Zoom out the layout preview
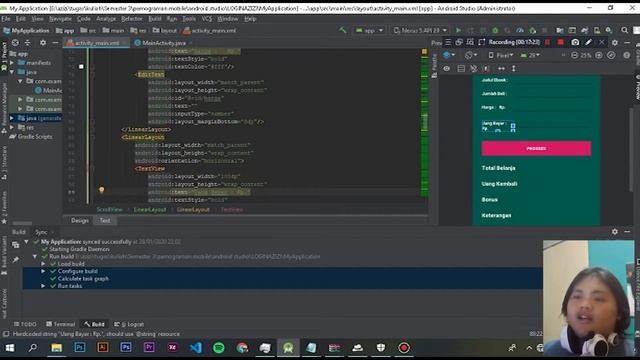 (x=574, y=55)
